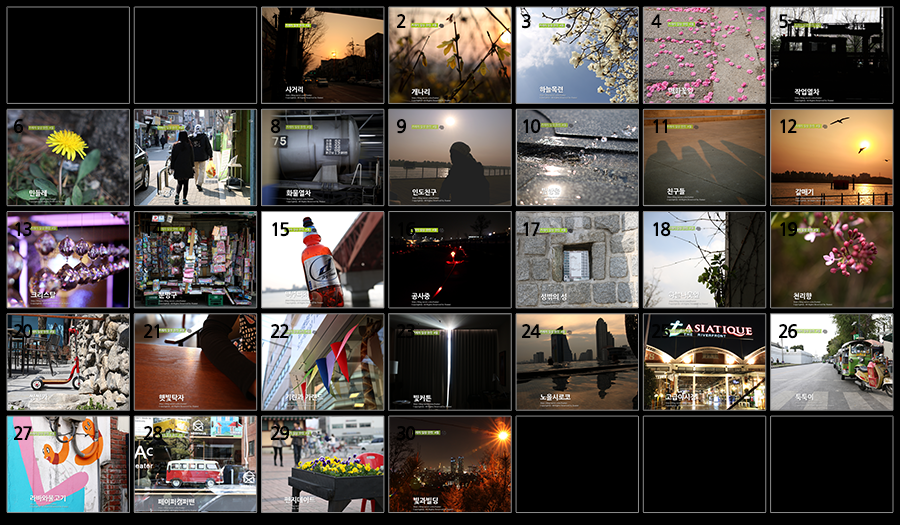Open photo 6 of the yellow dandelion
This screenshot has height=525, width=900.
point(68,157)
